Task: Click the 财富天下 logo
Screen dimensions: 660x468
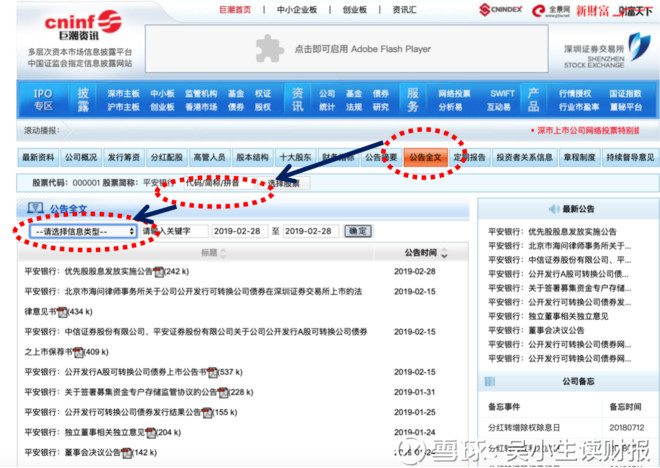Action: click(634, 11)
